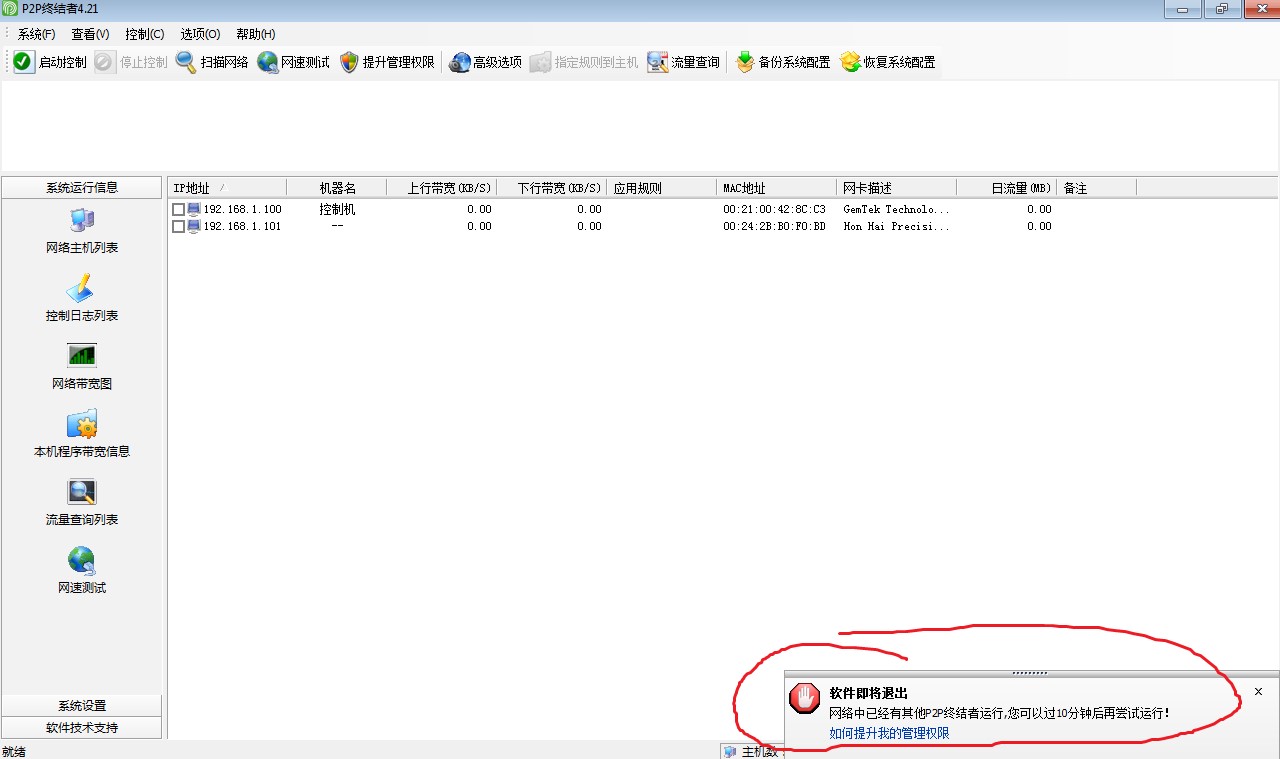Image resolution: width=1280 pixels, height=759 pixels.
Task: Click the P2P终结者 title bar app icon
Action: [x=10, y=9]
